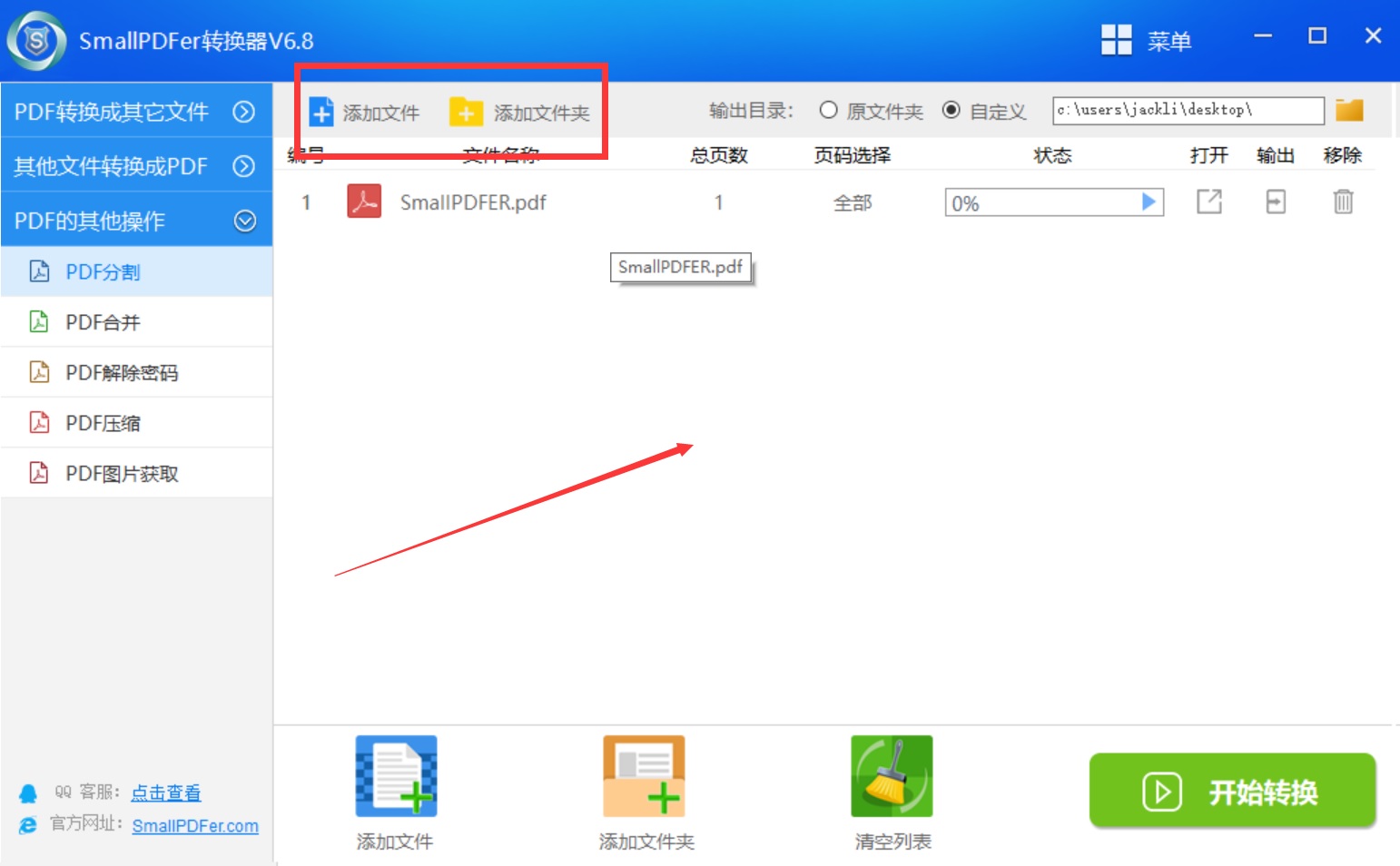This screenshot has height=866, width=1400.
Task: Browse output folder with the orange folder icon
Action: click(1349, 110)
